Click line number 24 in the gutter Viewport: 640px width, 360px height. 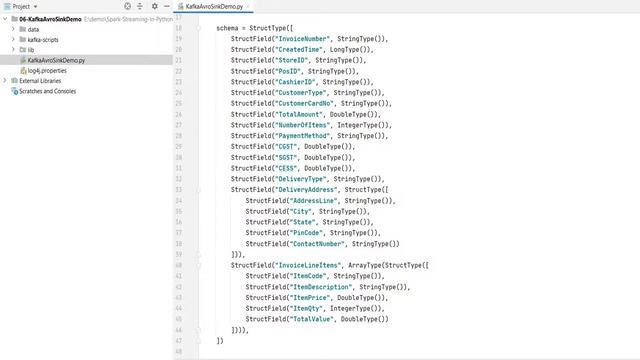click(x=178, y=93)
